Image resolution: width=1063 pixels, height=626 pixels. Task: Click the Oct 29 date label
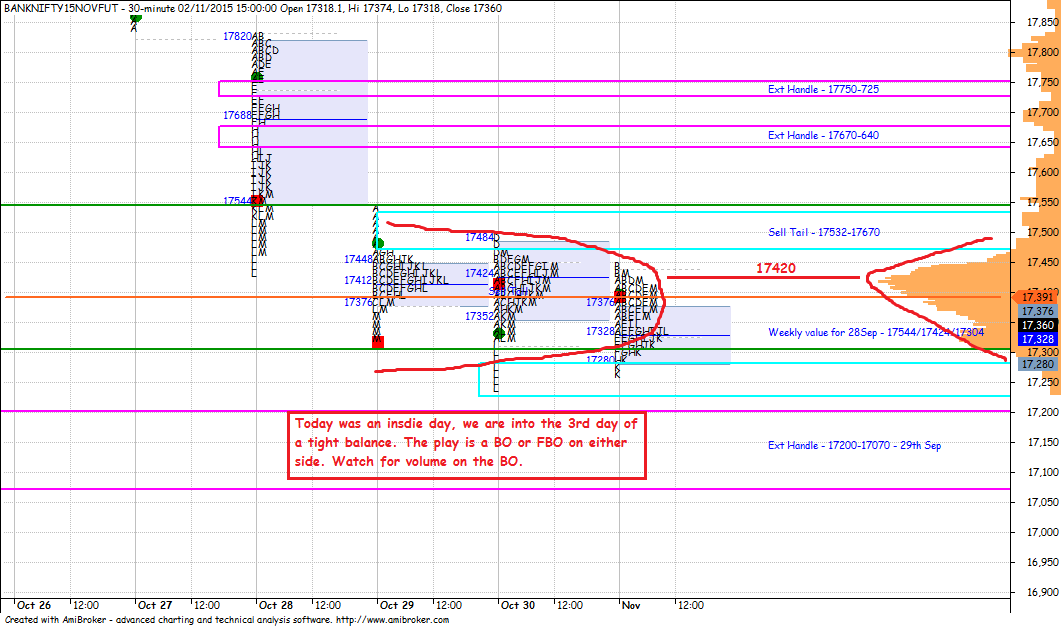click(397, 605)
